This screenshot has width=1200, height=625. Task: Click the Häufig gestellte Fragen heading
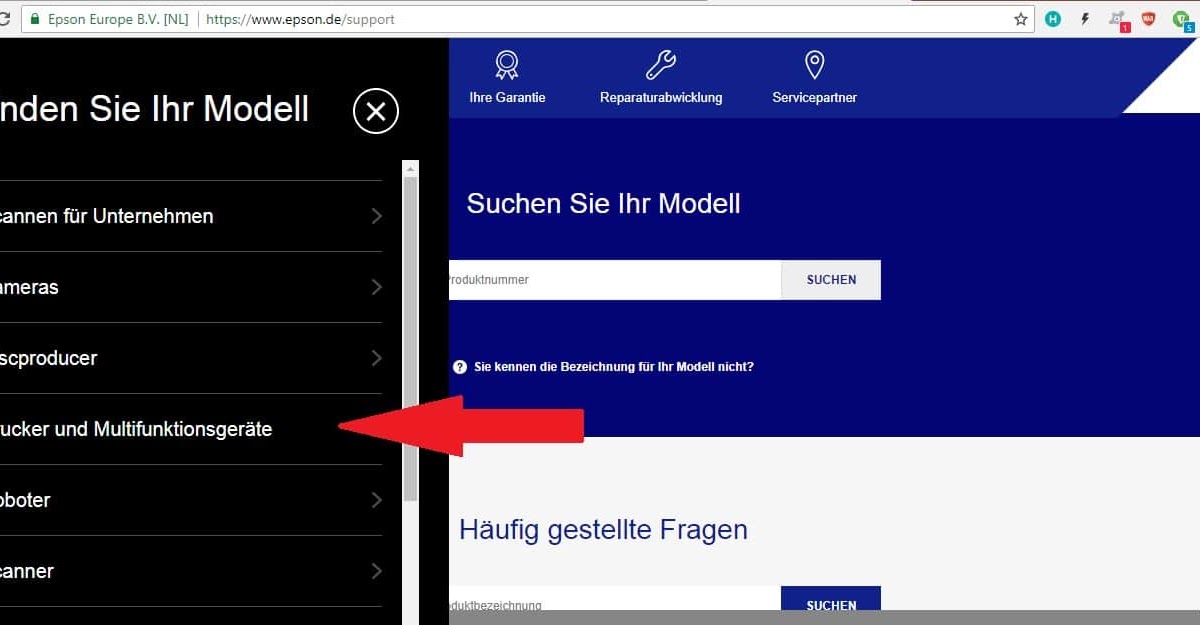[603, 529]
